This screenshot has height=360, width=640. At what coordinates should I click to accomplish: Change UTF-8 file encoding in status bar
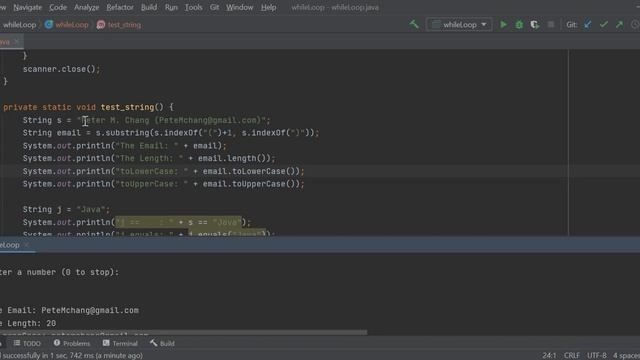tap(596, 356)
